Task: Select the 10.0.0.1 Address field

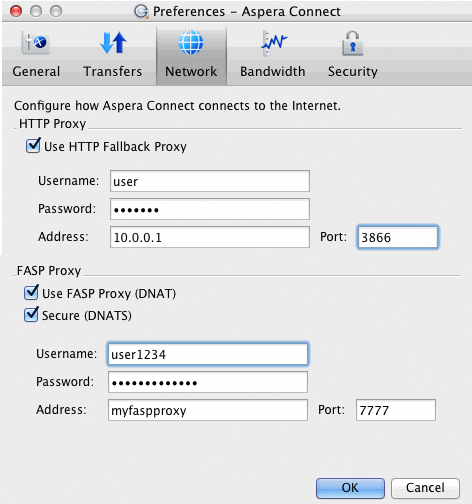Action: [210, 237]
